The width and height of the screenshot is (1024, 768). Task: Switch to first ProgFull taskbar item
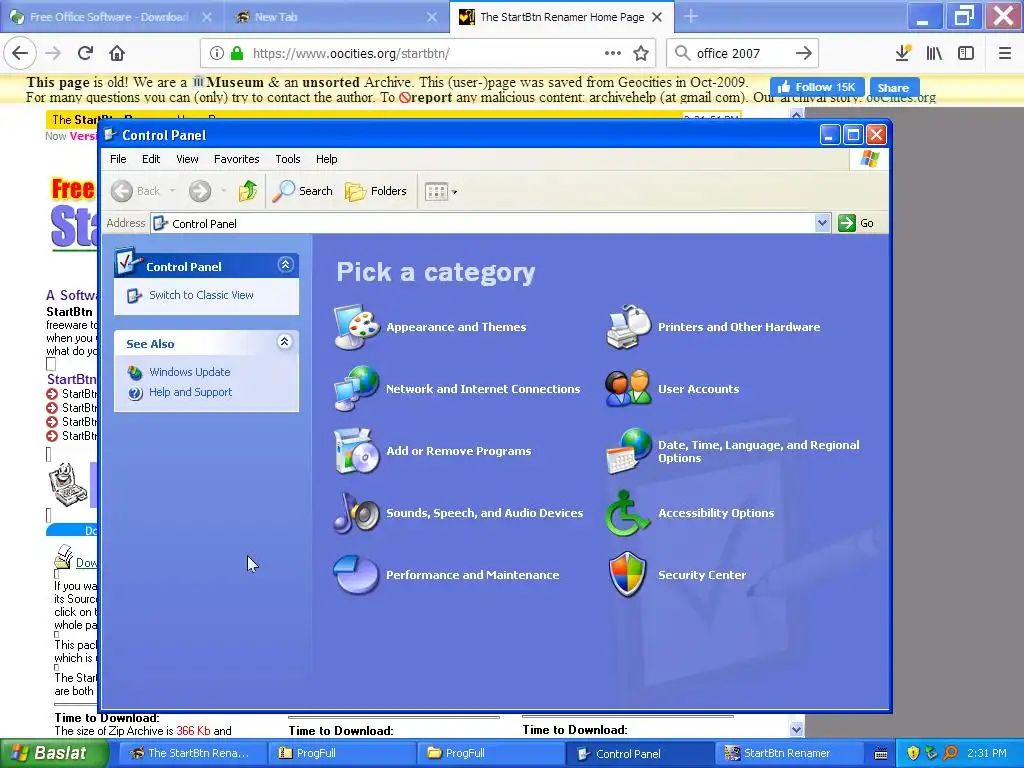click(341, 753)
